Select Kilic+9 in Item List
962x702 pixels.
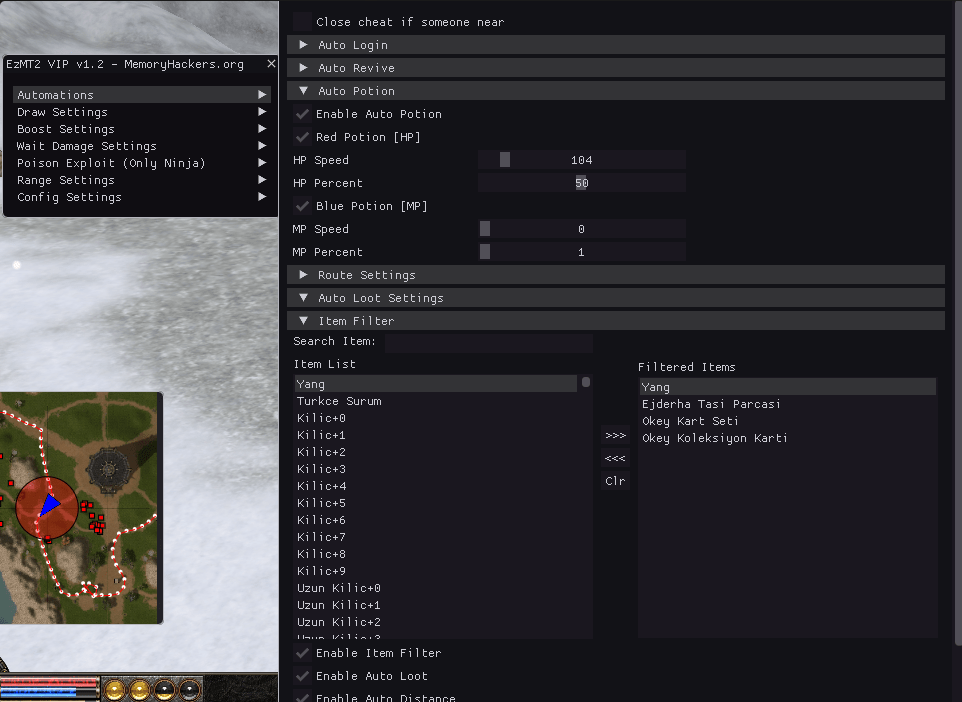436,571
